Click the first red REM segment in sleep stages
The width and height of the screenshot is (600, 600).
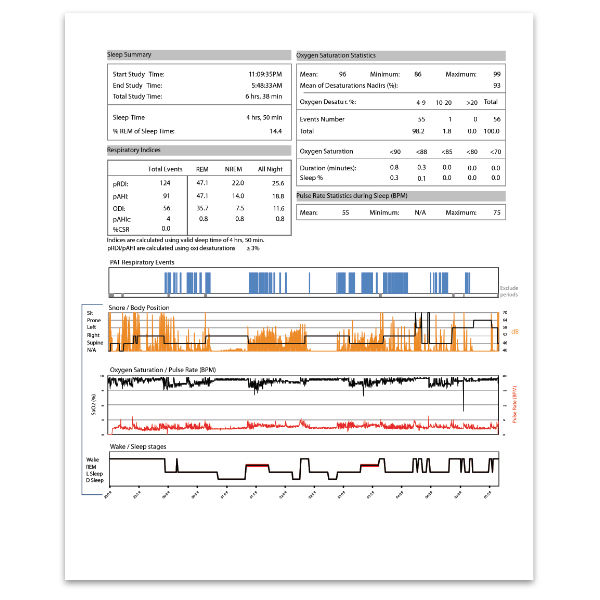tap(257, 465)
